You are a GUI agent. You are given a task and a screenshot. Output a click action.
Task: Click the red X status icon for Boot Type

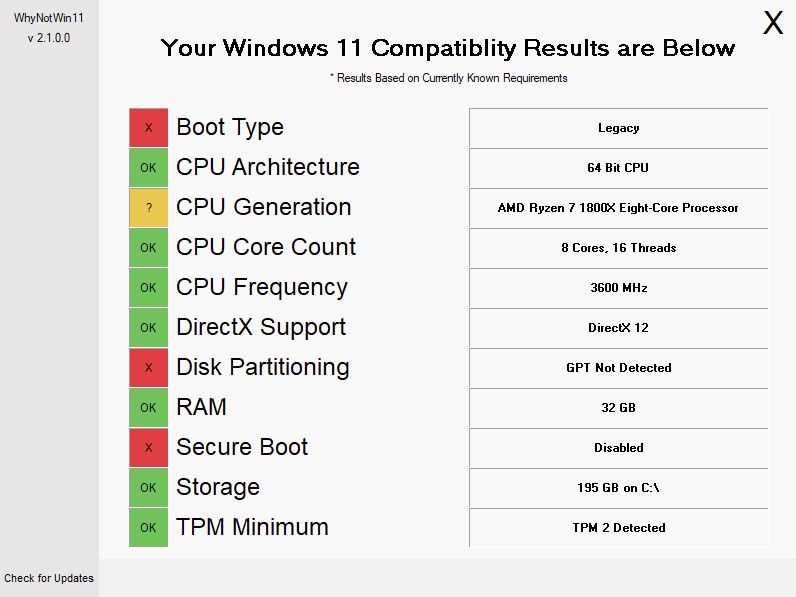click(148, 128)
